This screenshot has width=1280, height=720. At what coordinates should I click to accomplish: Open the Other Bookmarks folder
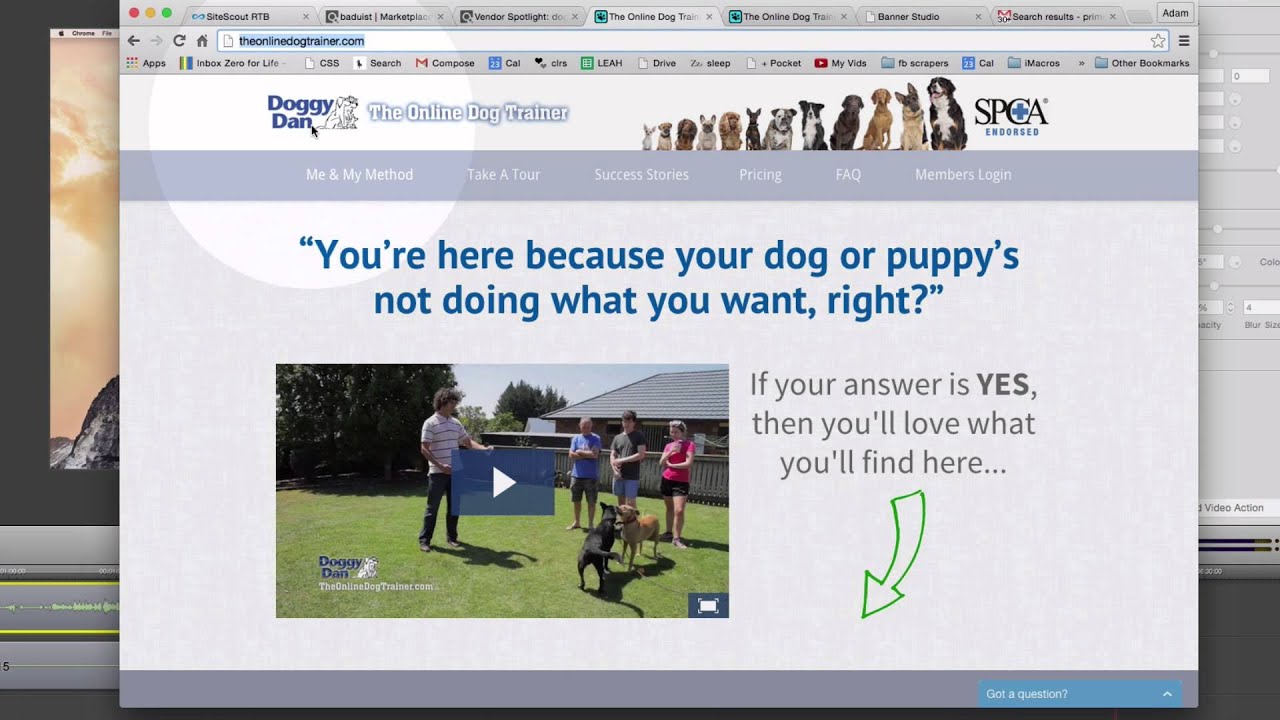coord(1142,63)
